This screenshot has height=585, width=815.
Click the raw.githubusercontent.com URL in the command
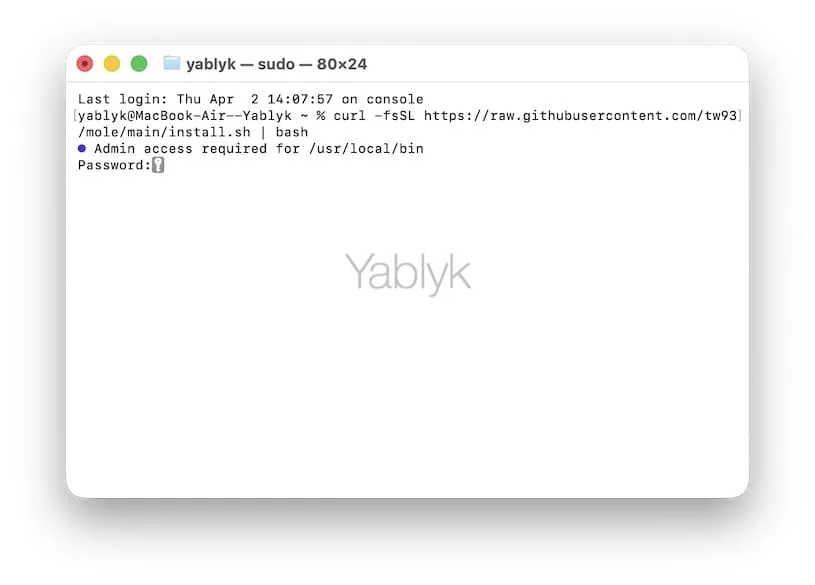pyautogui.click(x=581, y=115)
